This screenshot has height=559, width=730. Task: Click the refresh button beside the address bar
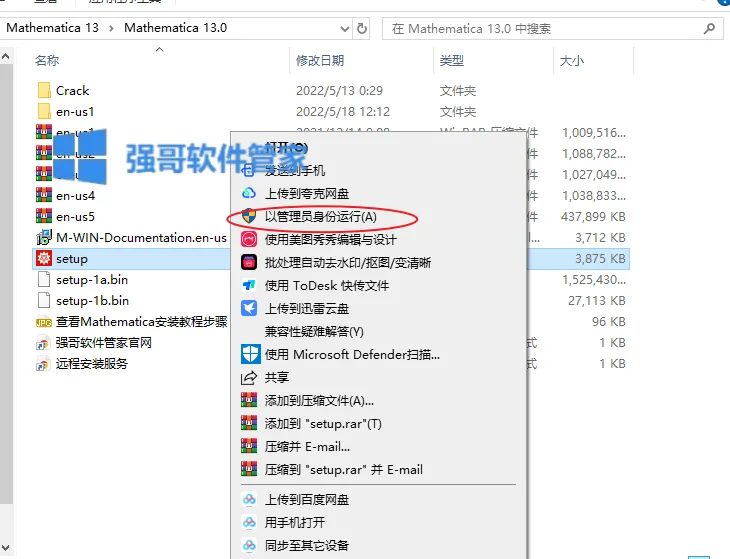362,28
